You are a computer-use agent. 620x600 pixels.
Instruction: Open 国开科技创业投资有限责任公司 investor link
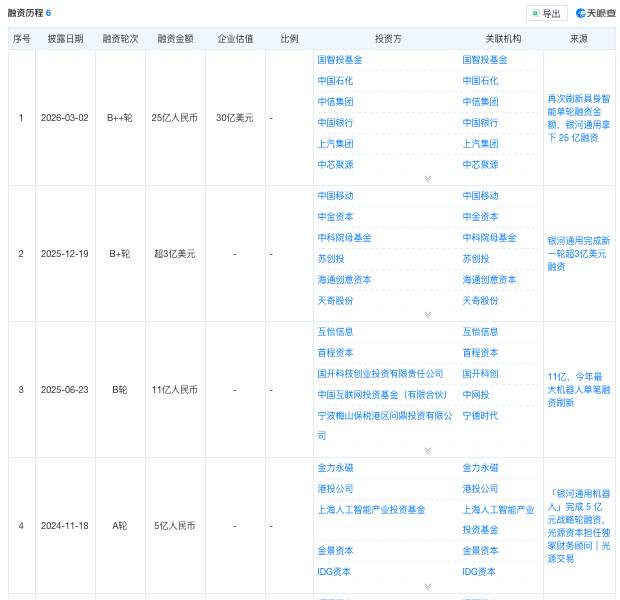click(x=380, y=374)
